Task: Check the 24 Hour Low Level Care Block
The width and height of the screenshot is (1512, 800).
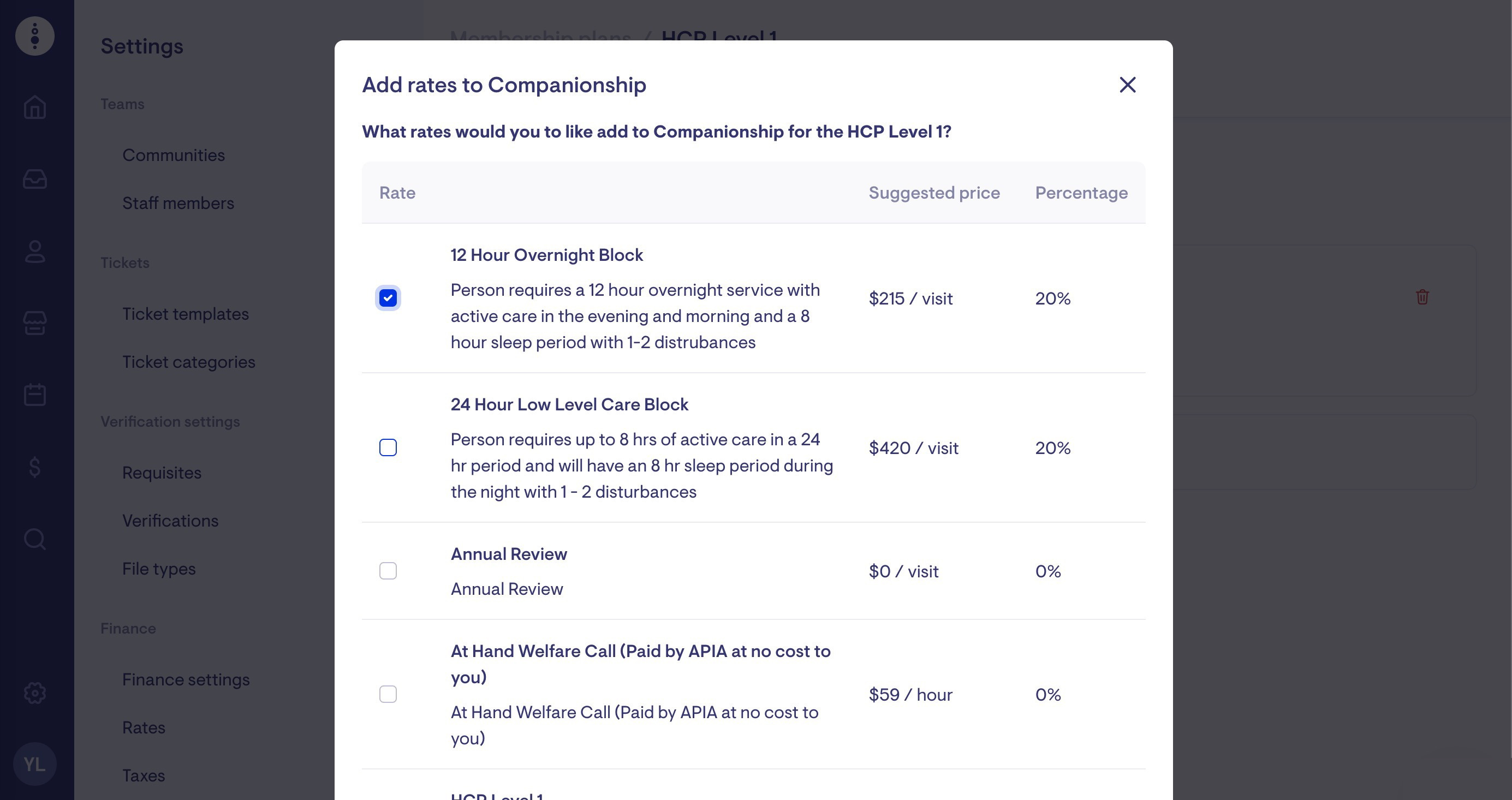Action: pos(388,448)
